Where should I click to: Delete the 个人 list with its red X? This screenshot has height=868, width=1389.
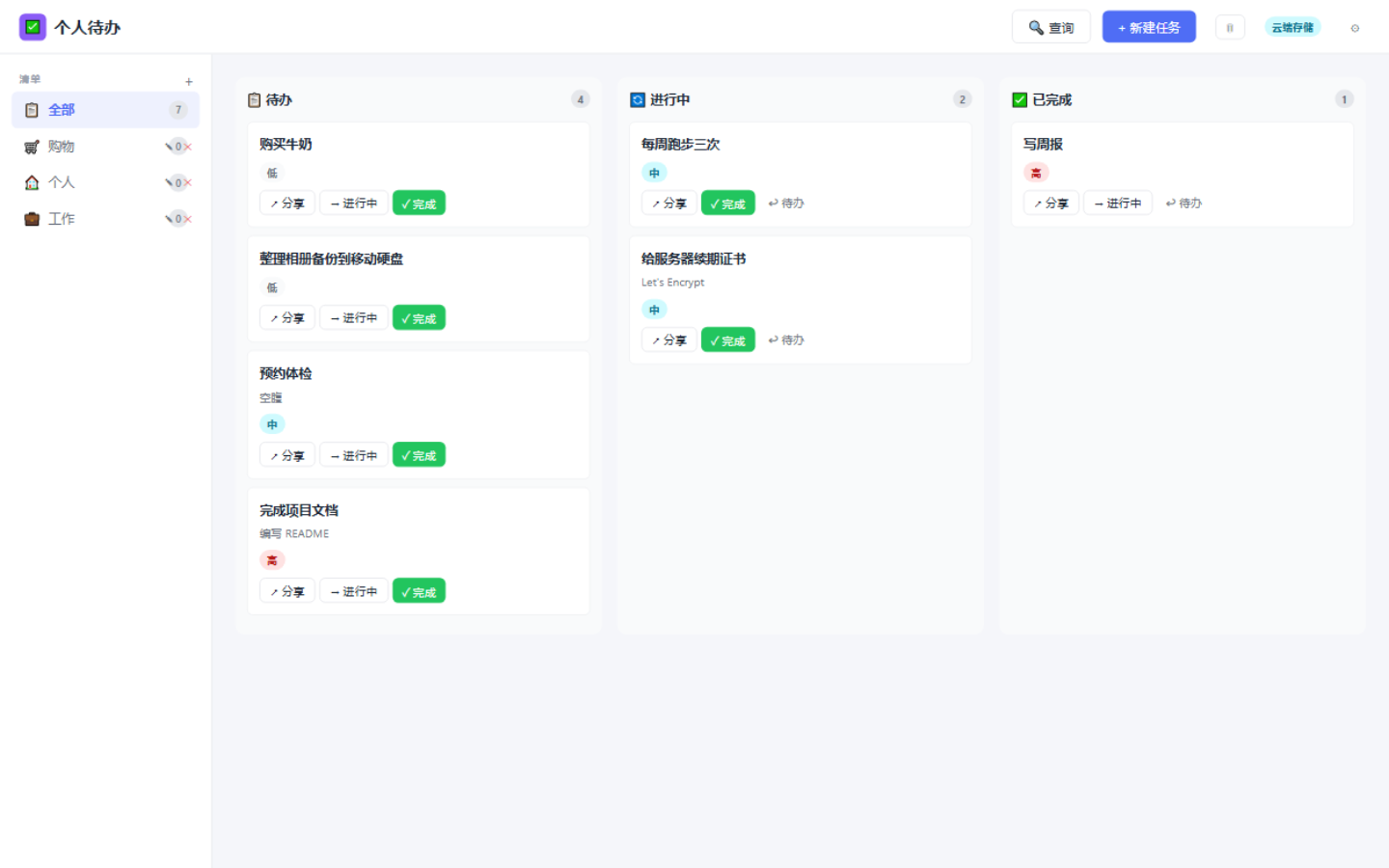point(188,182)
